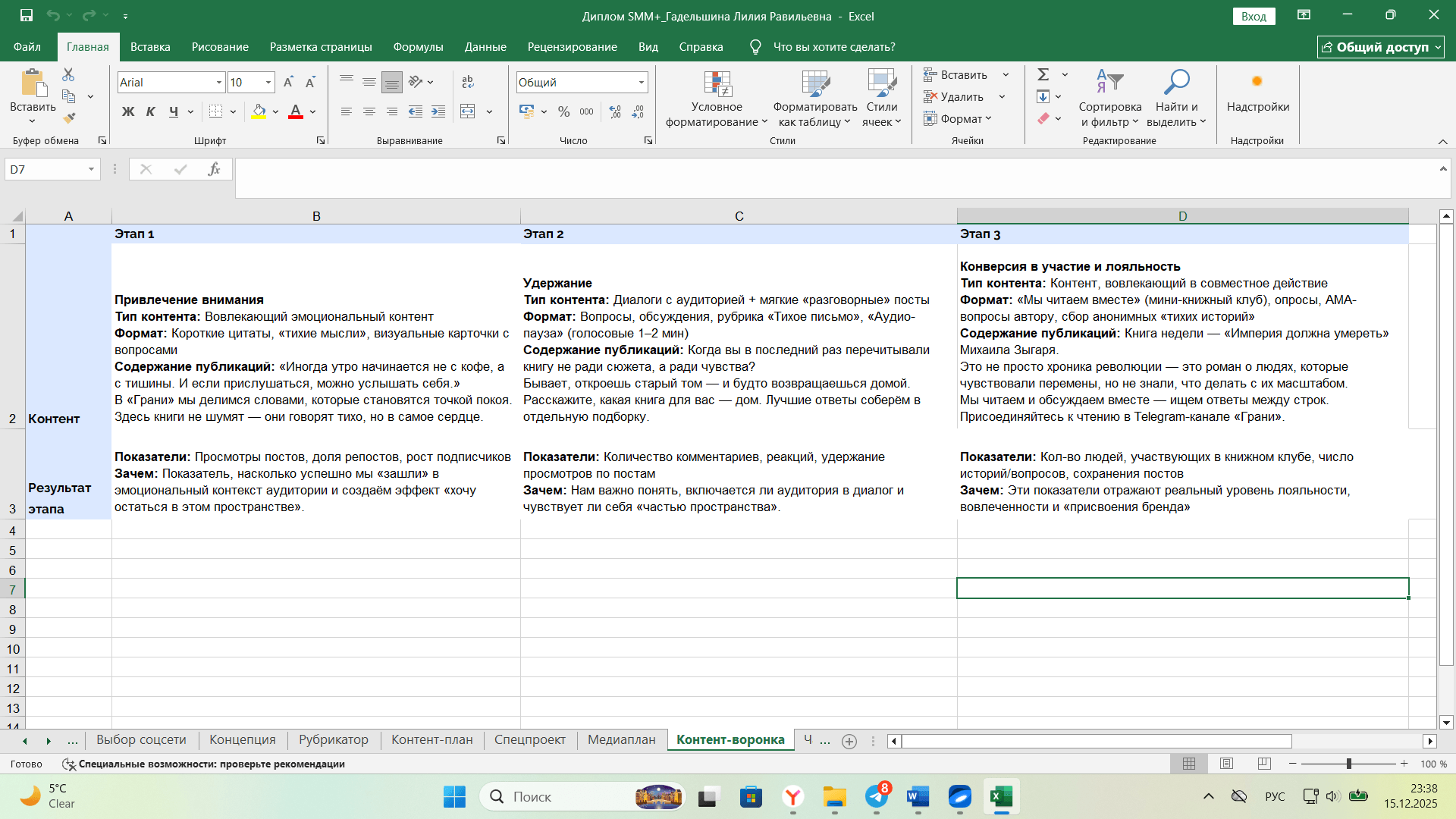Click the Вход sign-in button
Viewport: 1456px width, 819px height.
pos(1254,16)
